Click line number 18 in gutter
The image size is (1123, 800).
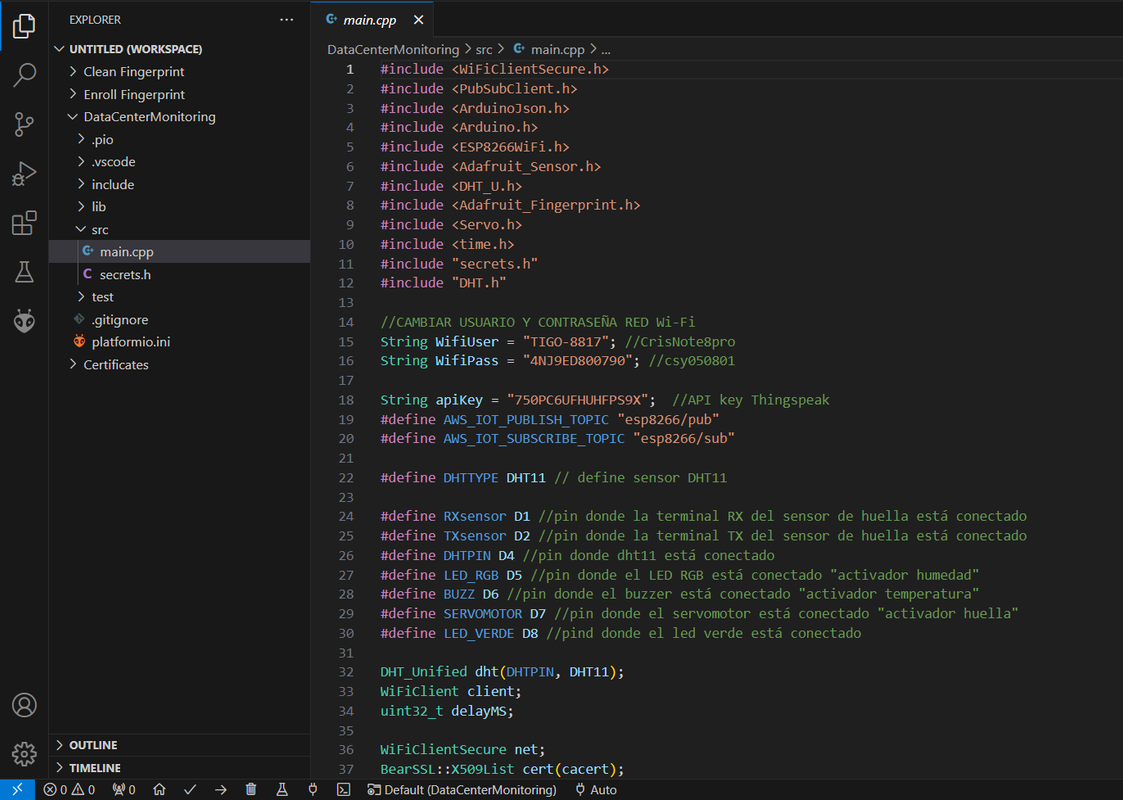tap(347, 400)
